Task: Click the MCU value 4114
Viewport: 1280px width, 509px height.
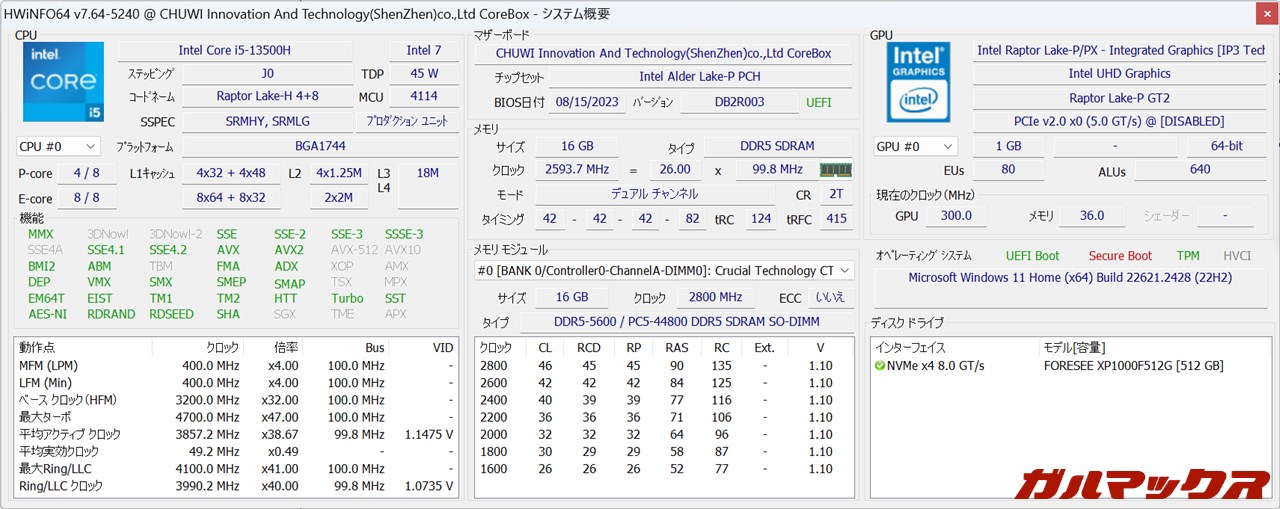Action: pyautogui.click(x=424, y=97)
